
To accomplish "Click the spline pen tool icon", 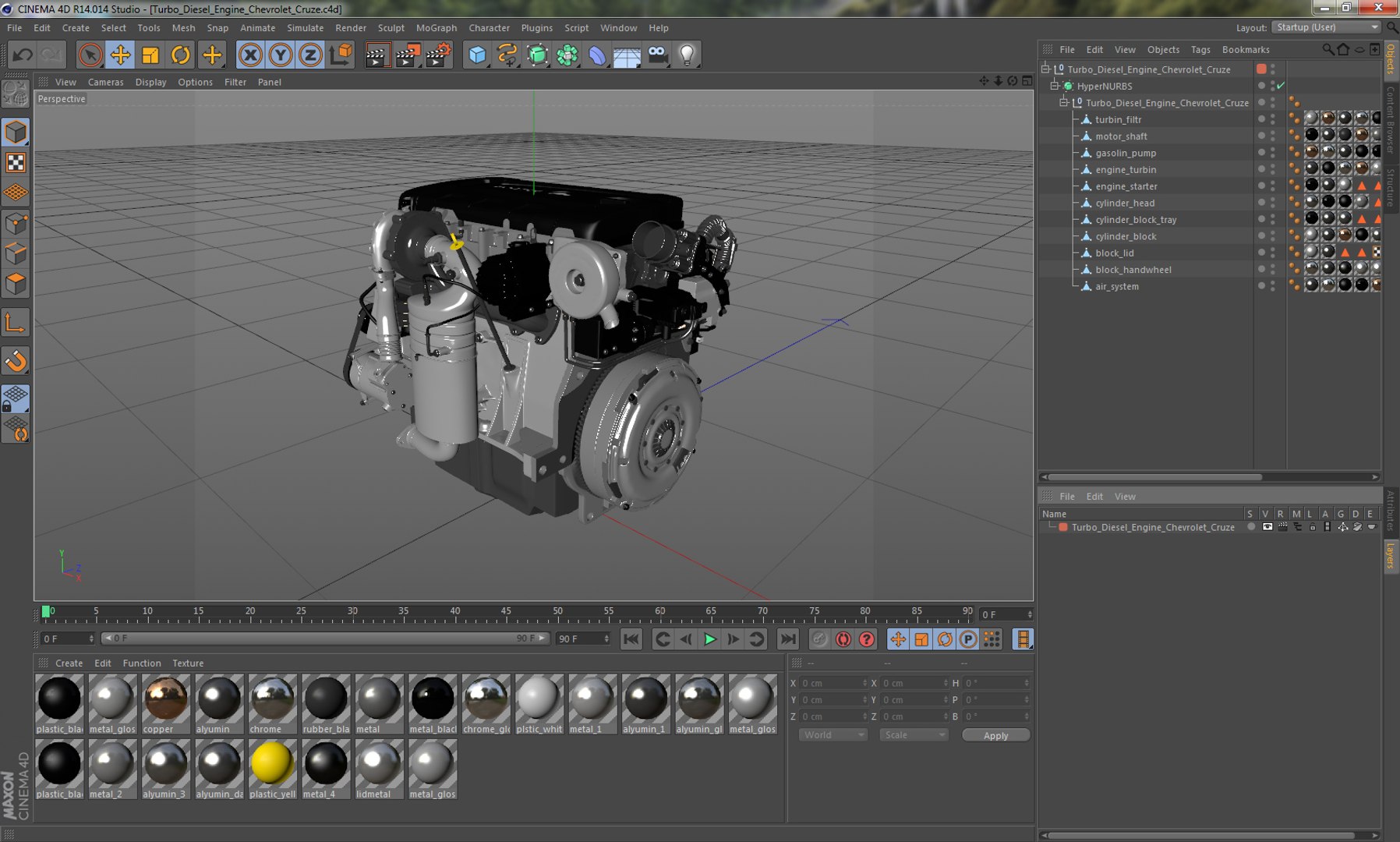I will coord(507,55).
